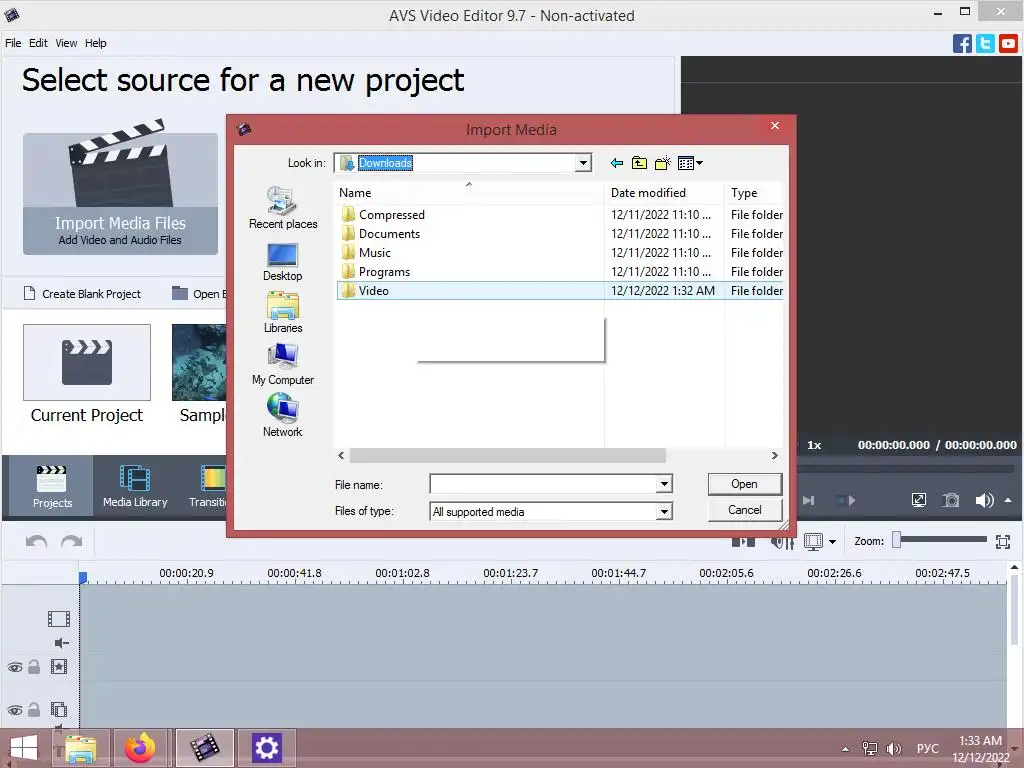
Task: Toggle visibility eye on the overlay track
Action: (14, 710)
